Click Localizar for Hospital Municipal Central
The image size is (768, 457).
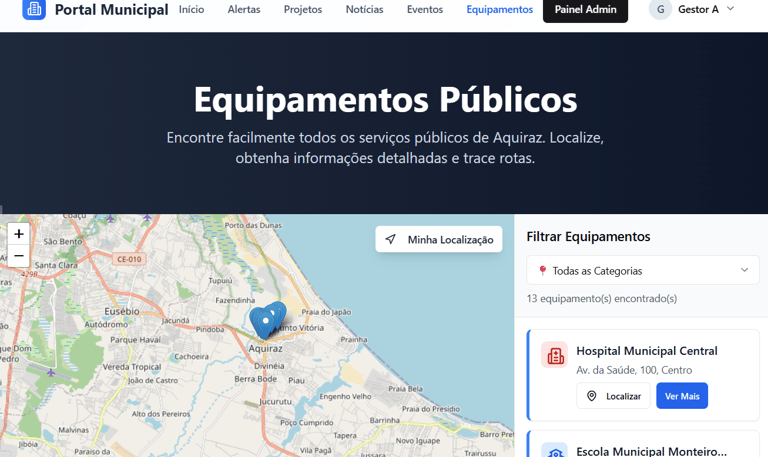pyautogui.click(x=613, y=396)
